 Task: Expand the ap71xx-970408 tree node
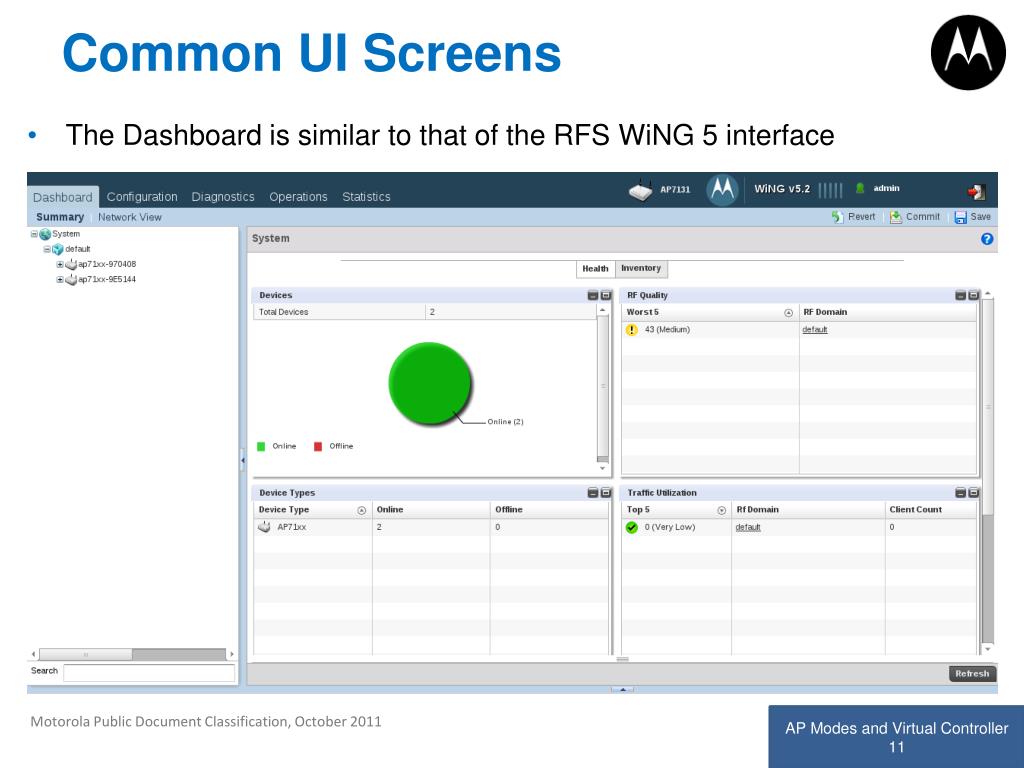(59, 264)
